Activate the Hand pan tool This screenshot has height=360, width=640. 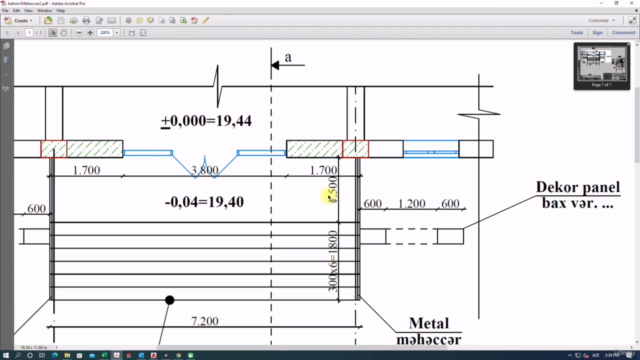click(64, 33)
